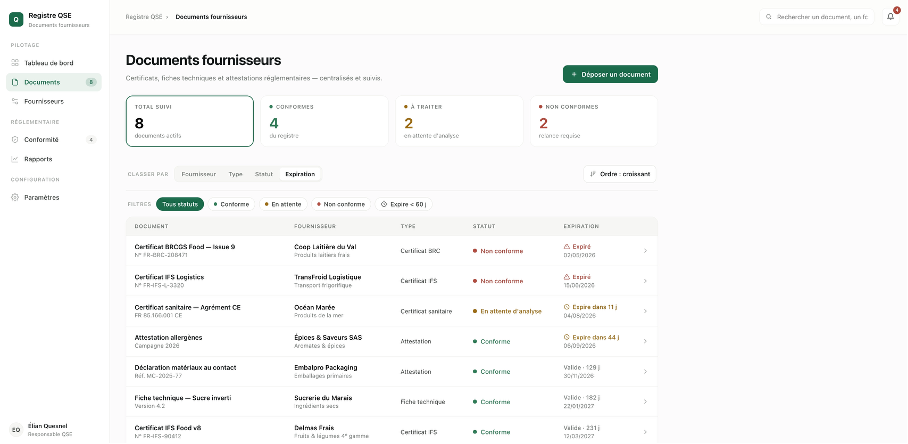This screenshot has height=444, width=908.
Task: Open Déclaration matériaux au contact row chevron
Action: point(645,371)
